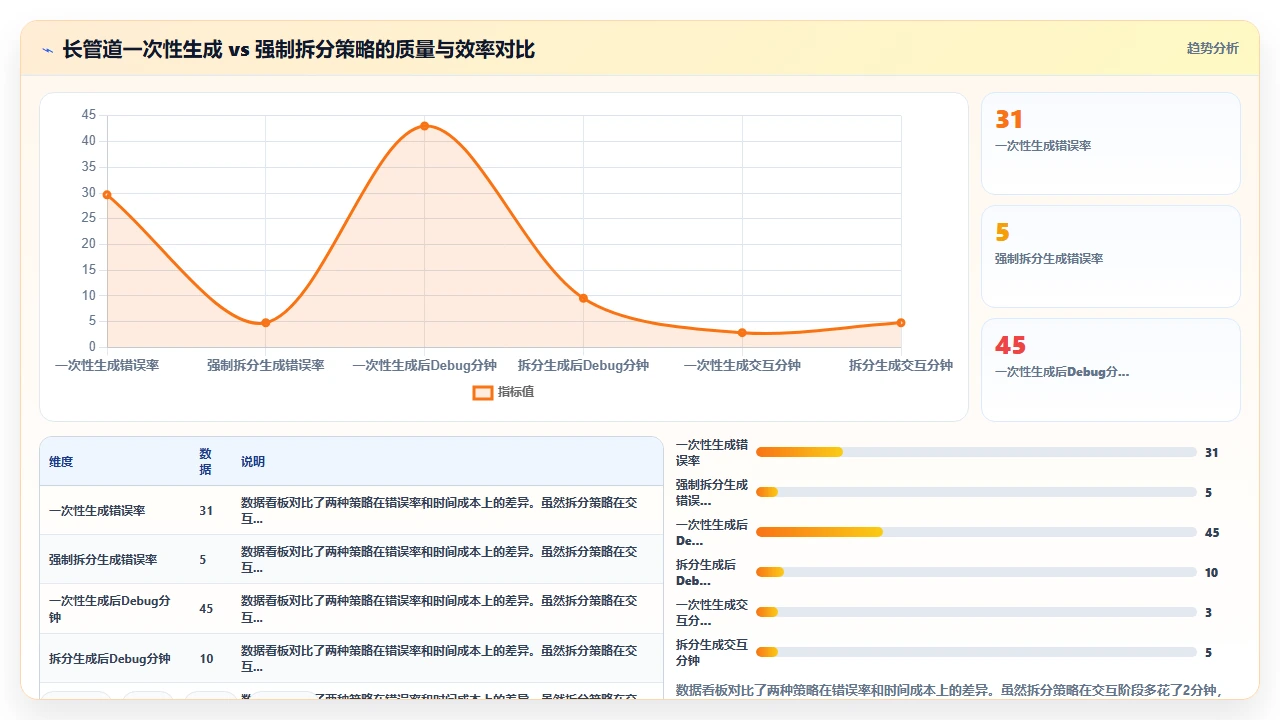Select the x-axis label 一次性生成后Debug分钟
The height and width of the screenshot is (720, 1280).
[424, 365]
